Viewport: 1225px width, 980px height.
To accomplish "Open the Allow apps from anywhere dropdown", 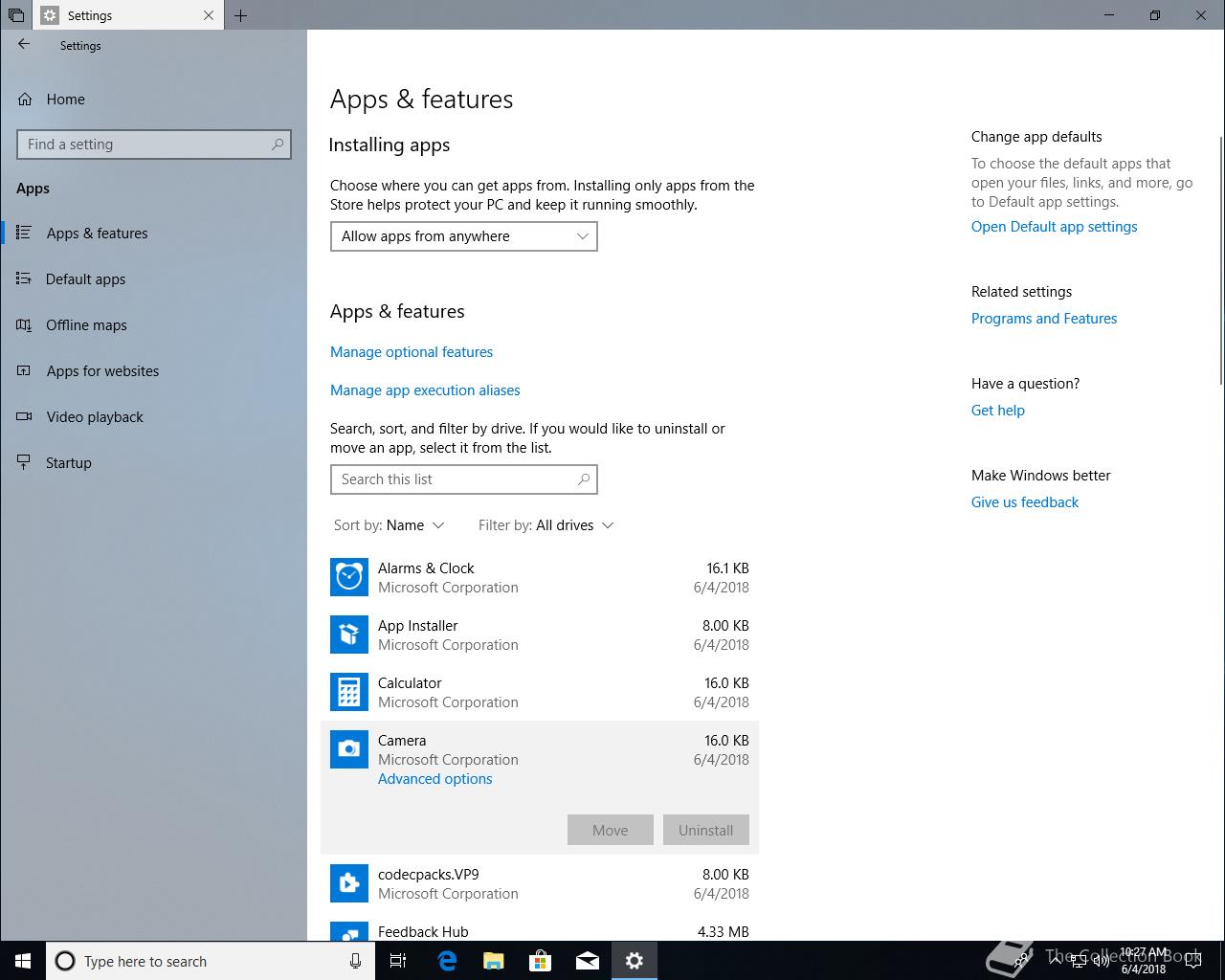I will [x=464, y=236].
